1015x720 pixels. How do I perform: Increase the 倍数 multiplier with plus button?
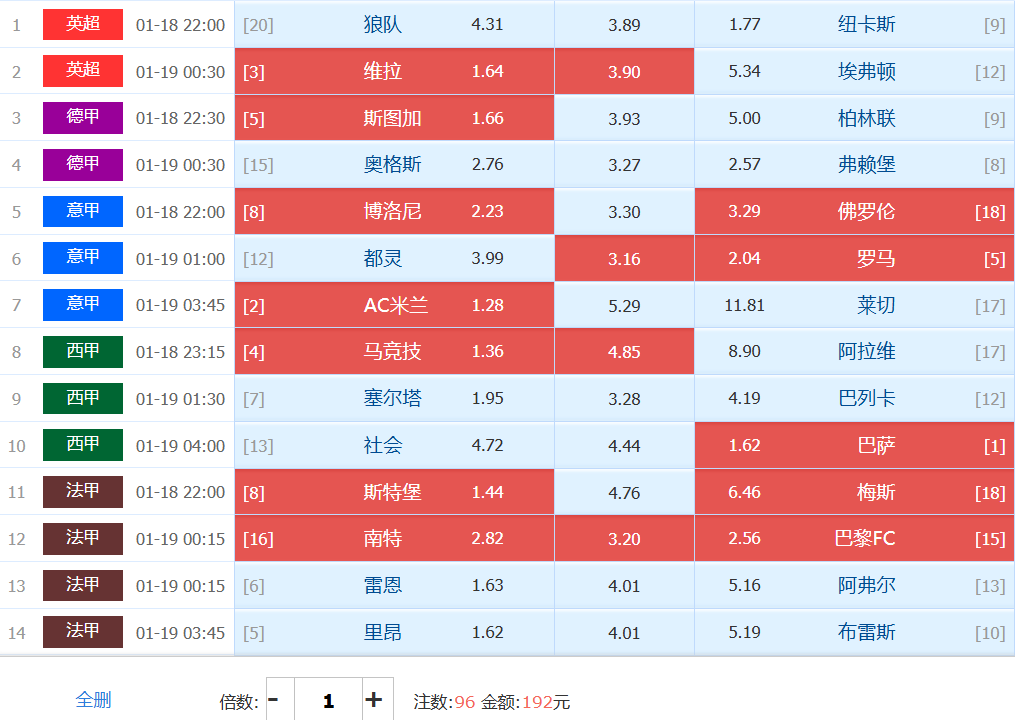pyautogui.click(x=374, y=700)
